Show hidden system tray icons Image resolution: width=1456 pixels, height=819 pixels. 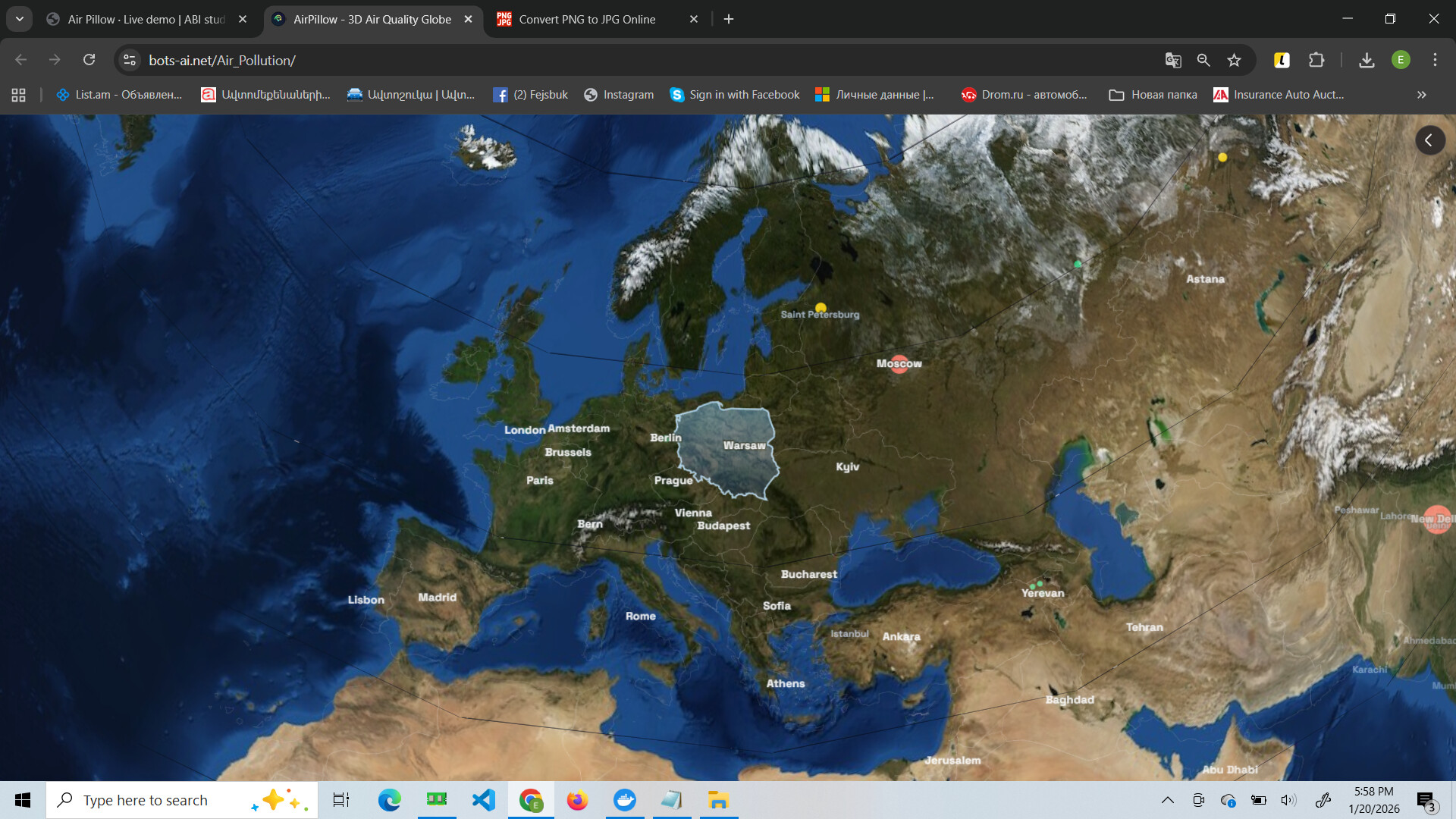pyautogui.click(x=1168, y=800)
